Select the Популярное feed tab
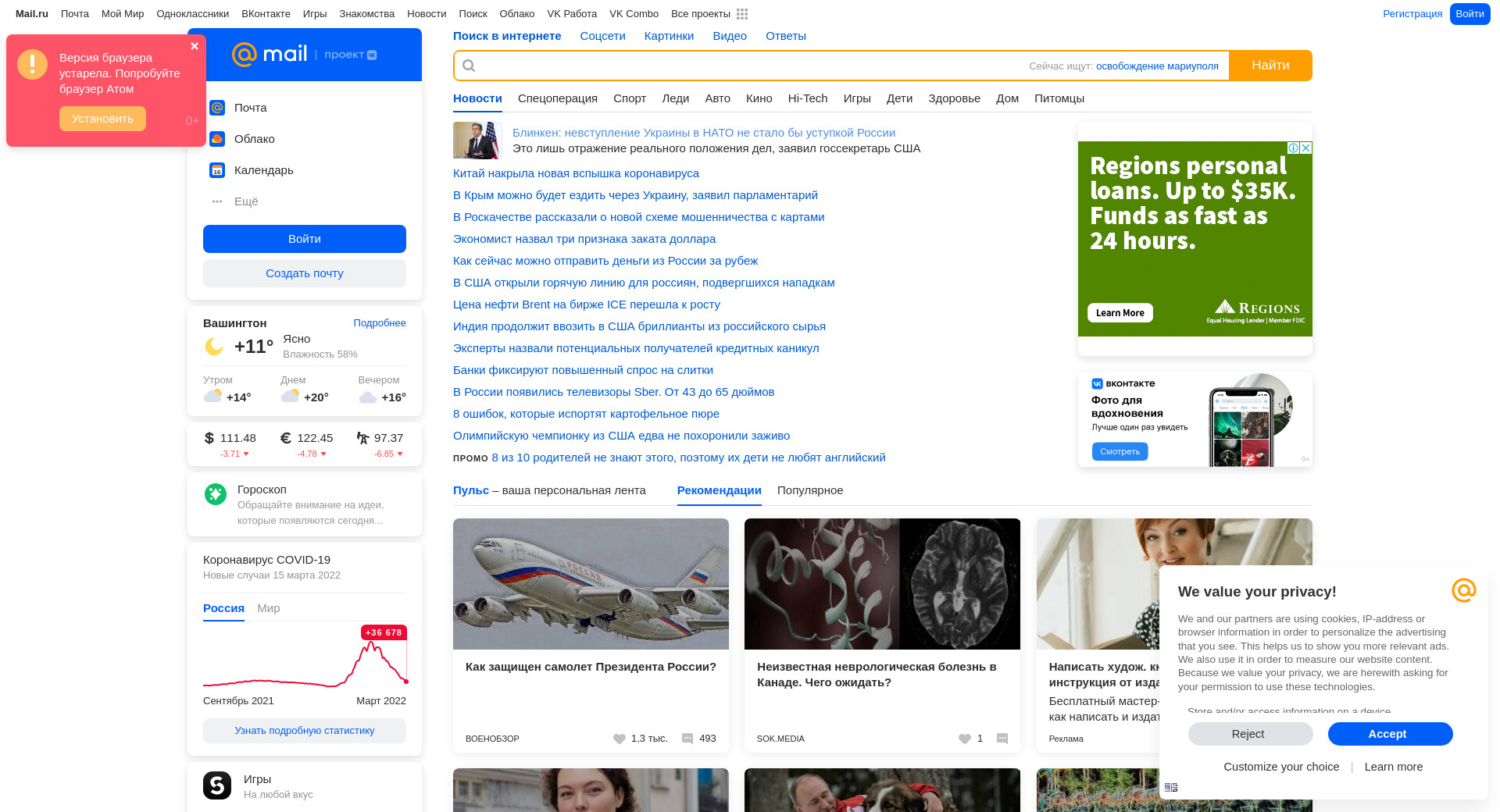The width and height of the screenshot is (1500, 812). [x=809, y=490]
